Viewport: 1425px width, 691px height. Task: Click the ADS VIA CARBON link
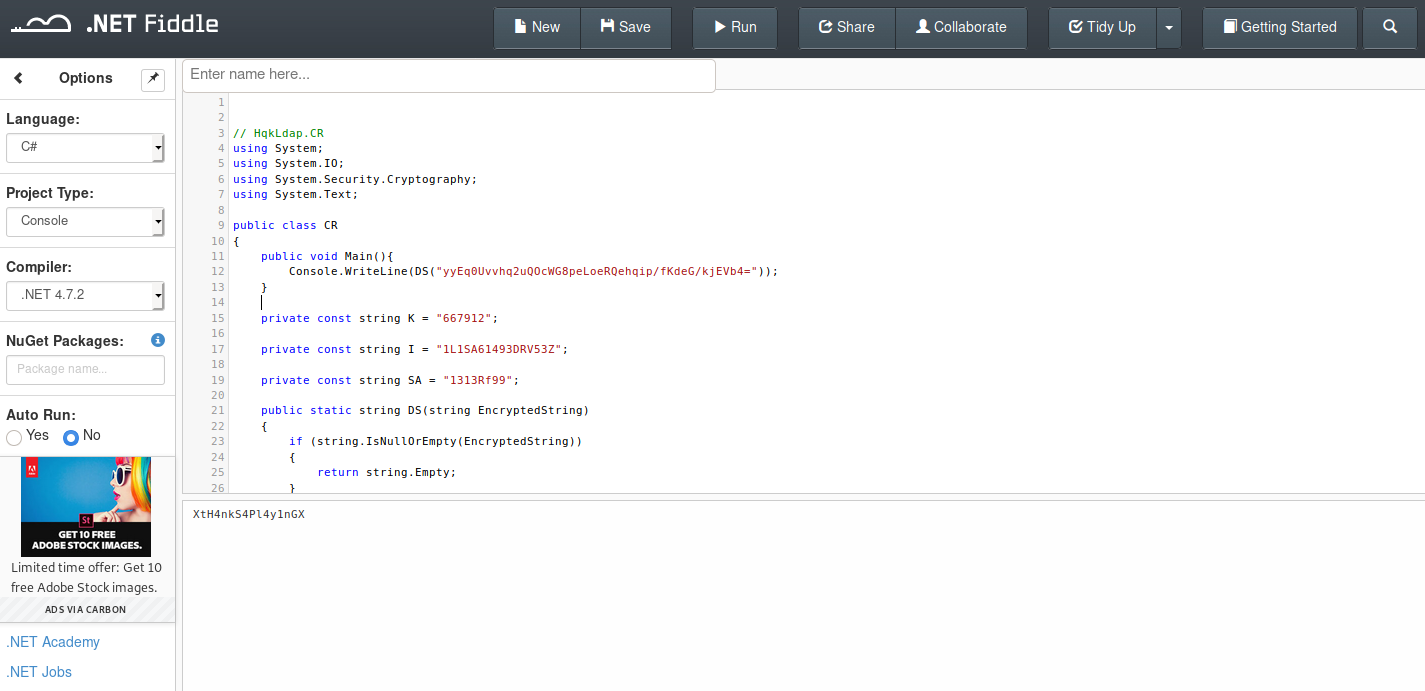86,609
